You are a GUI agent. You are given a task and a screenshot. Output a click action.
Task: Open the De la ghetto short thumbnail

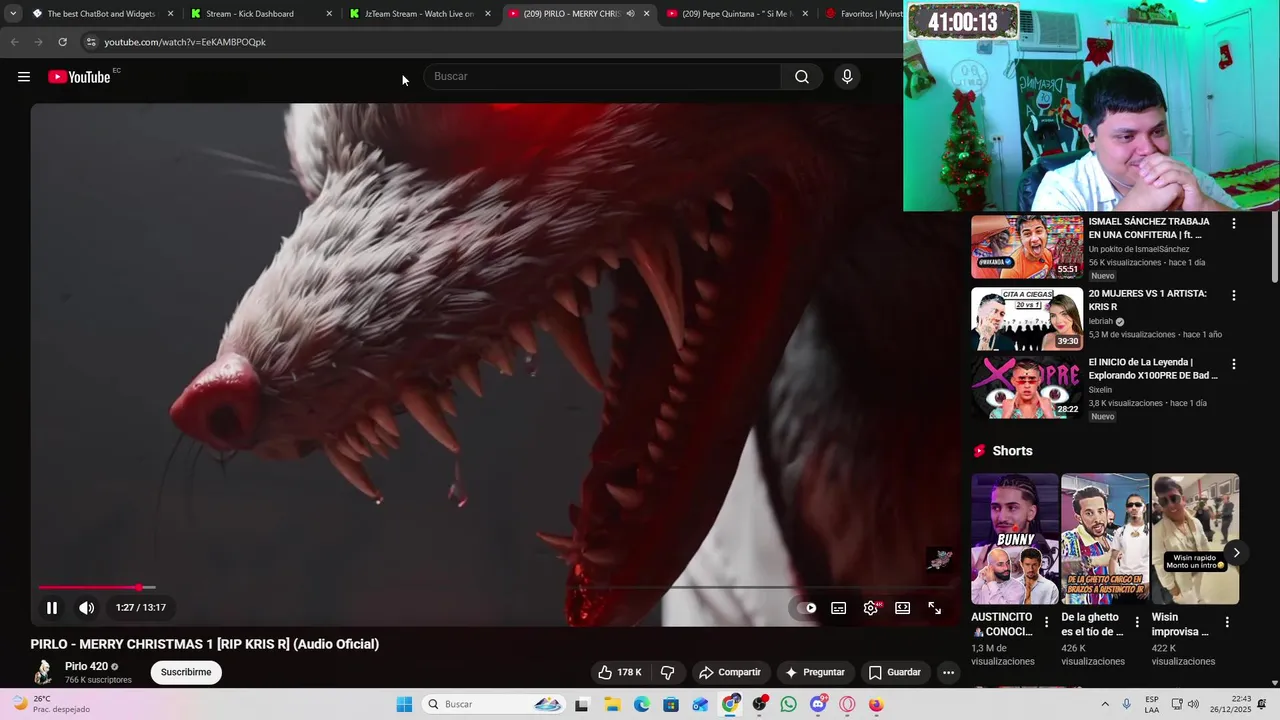(x=1105, y=539)
